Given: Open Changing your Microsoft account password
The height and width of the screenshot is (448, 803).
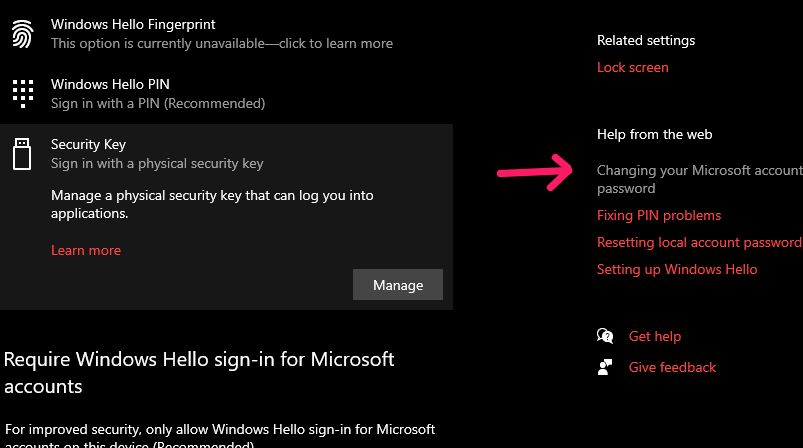Looking at the screenshot, I should pos(698,171).
